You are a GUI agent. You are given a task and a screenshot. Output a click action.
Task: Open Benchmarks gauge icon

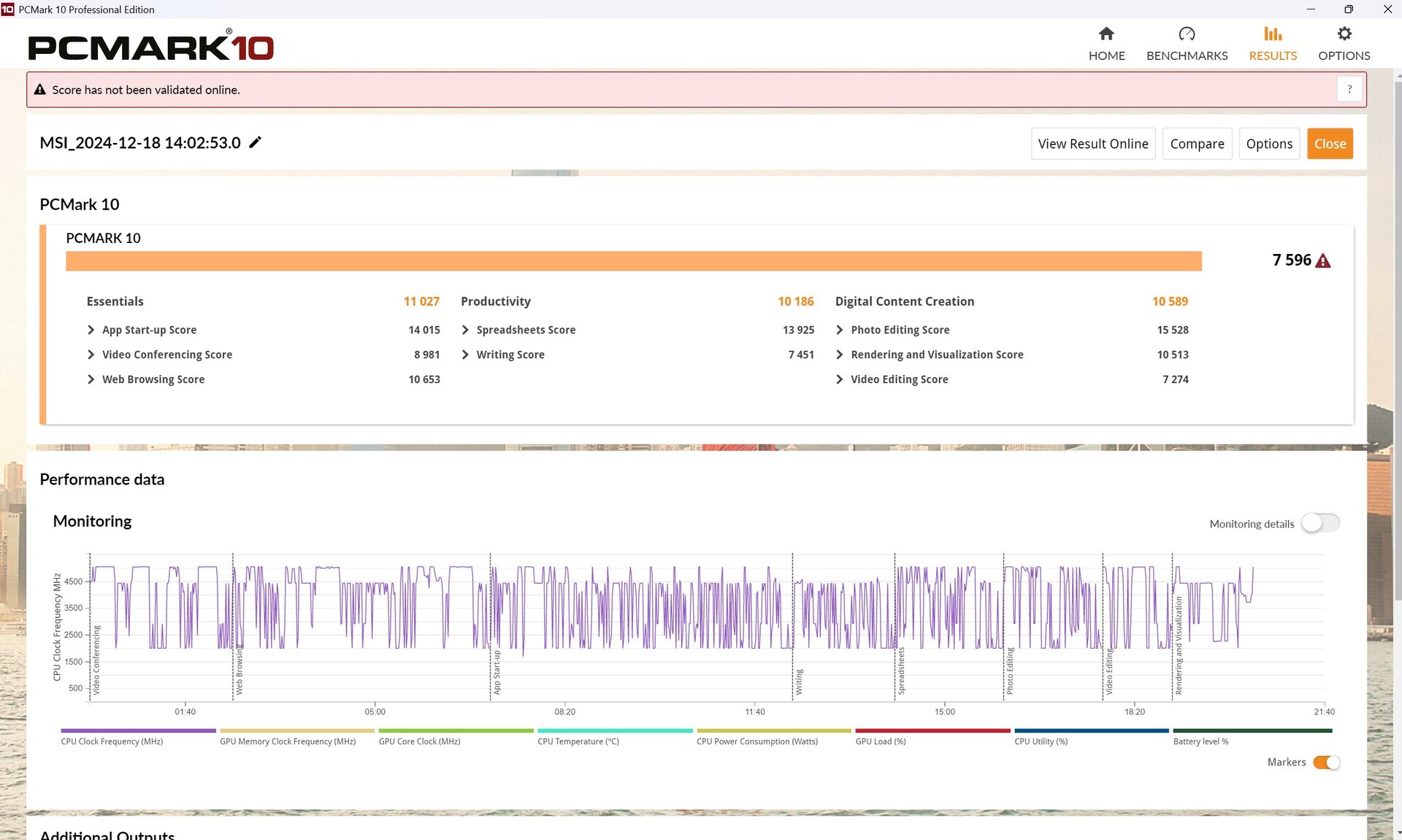[x=1187, y=34]
